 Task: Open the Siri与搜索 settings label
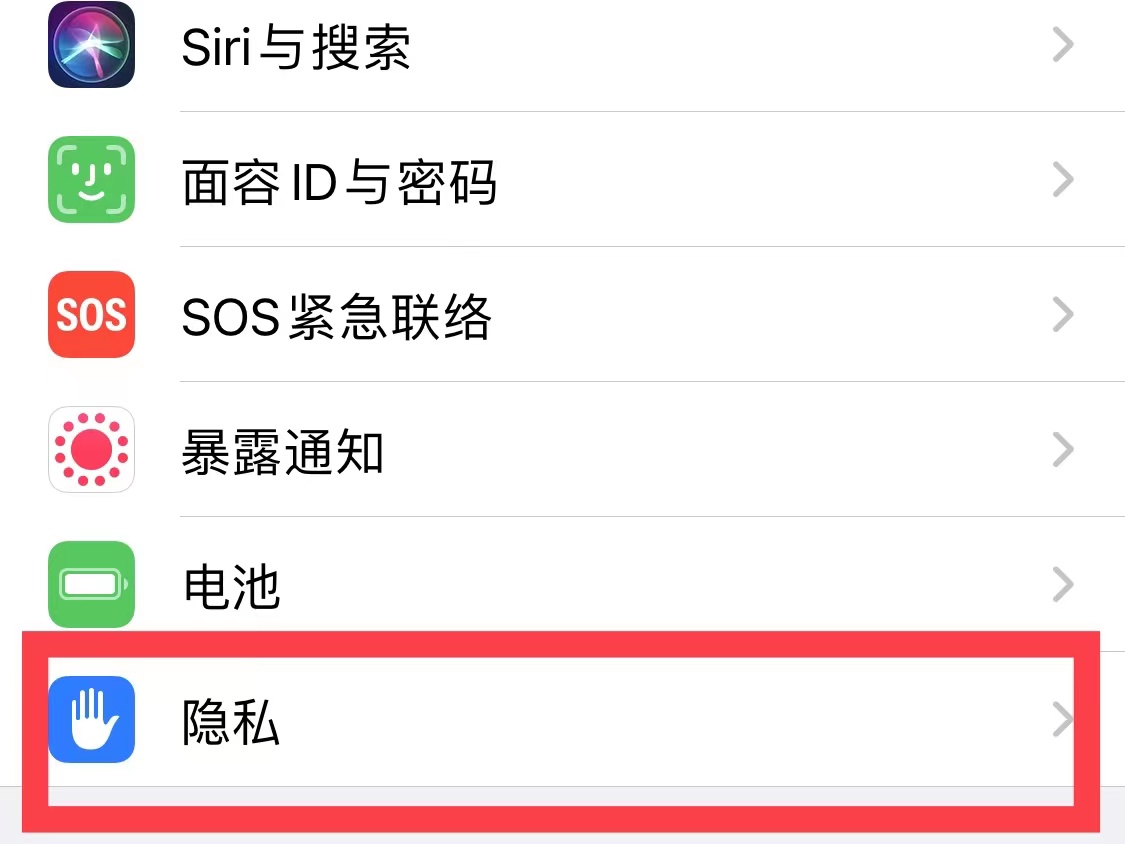coord(296,47)
